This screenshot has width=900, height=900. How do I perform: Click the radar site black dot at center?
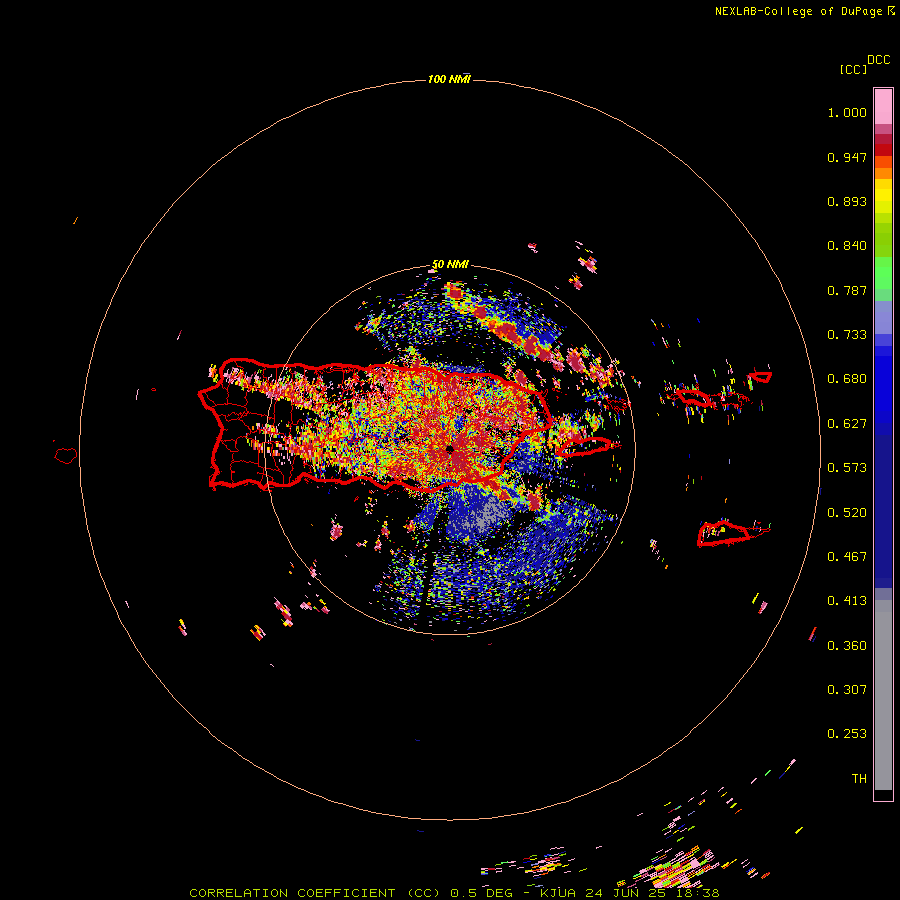[x=450, y=449]
